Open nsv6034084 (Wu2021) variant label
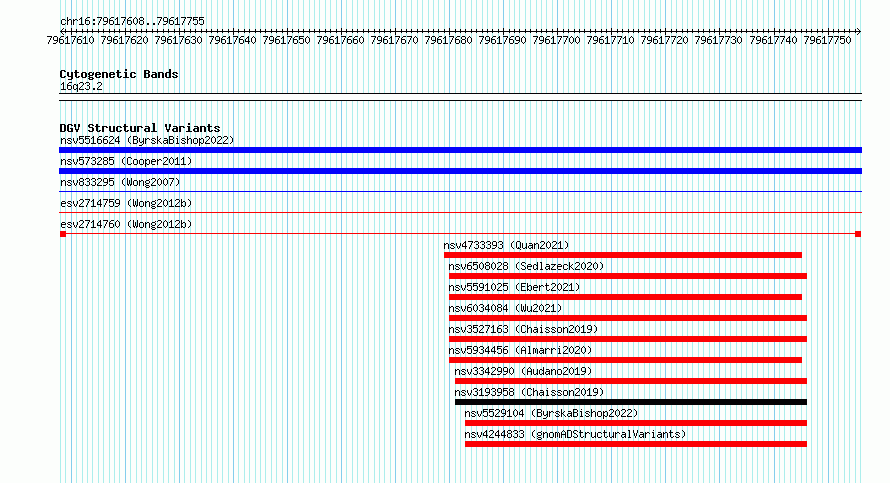 (x=505, y=308)
